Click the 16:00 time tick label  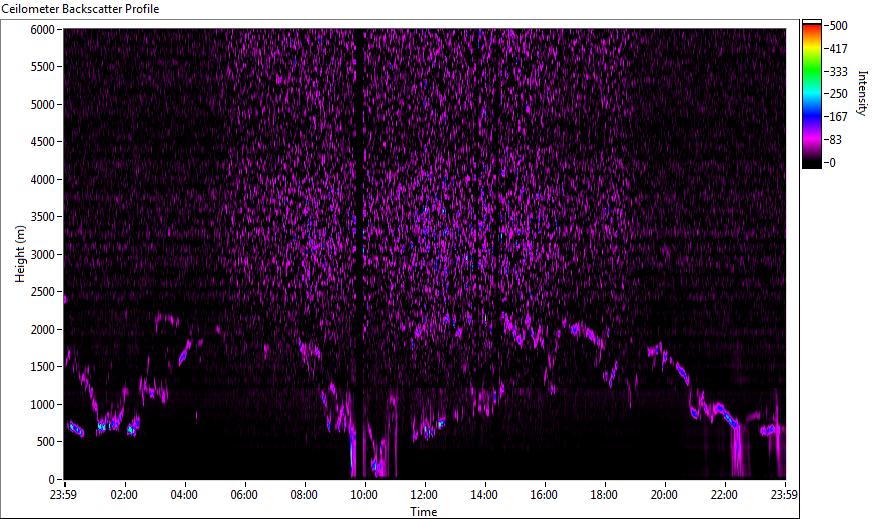[x=544, y=495]
